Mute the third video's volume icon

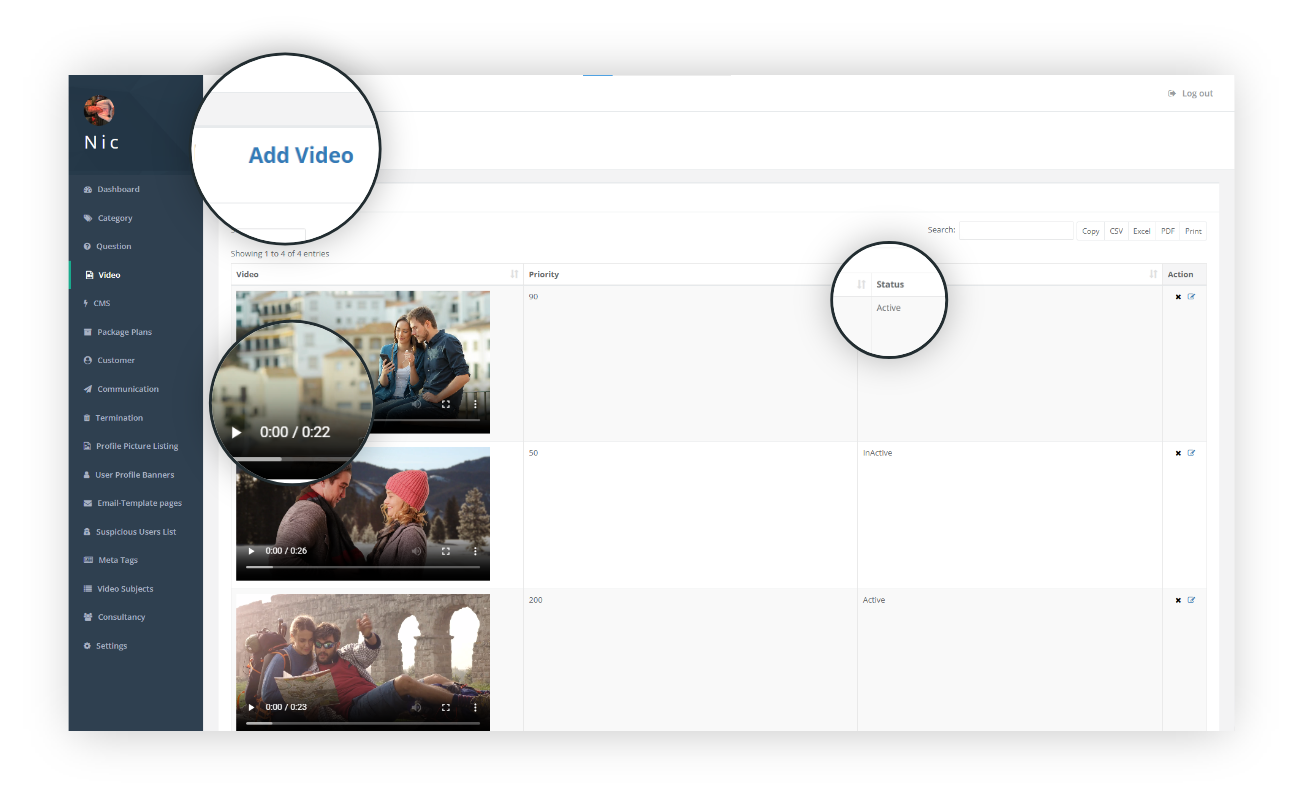[417, 707]
